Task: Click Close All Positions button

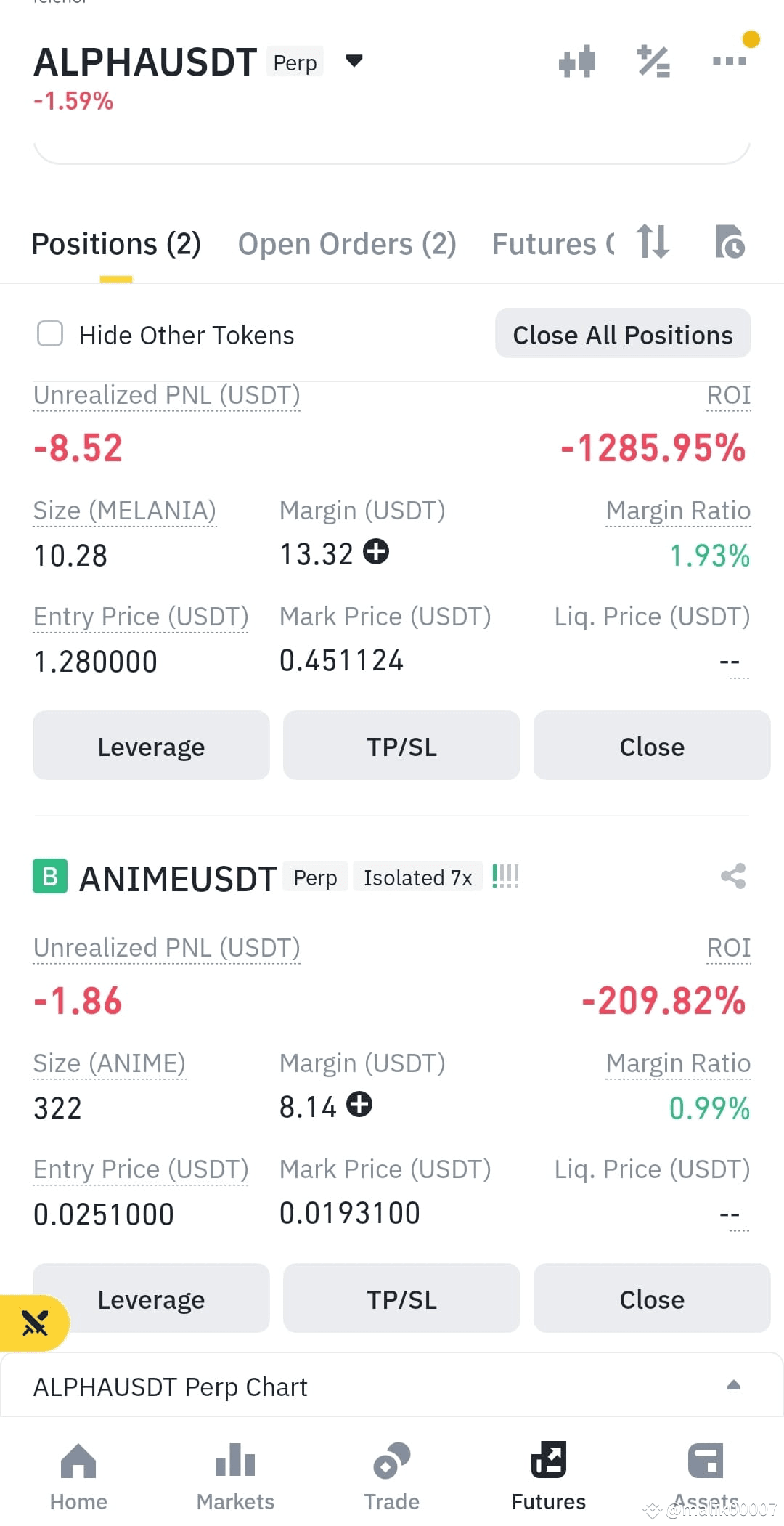Action: click(623, 333)
